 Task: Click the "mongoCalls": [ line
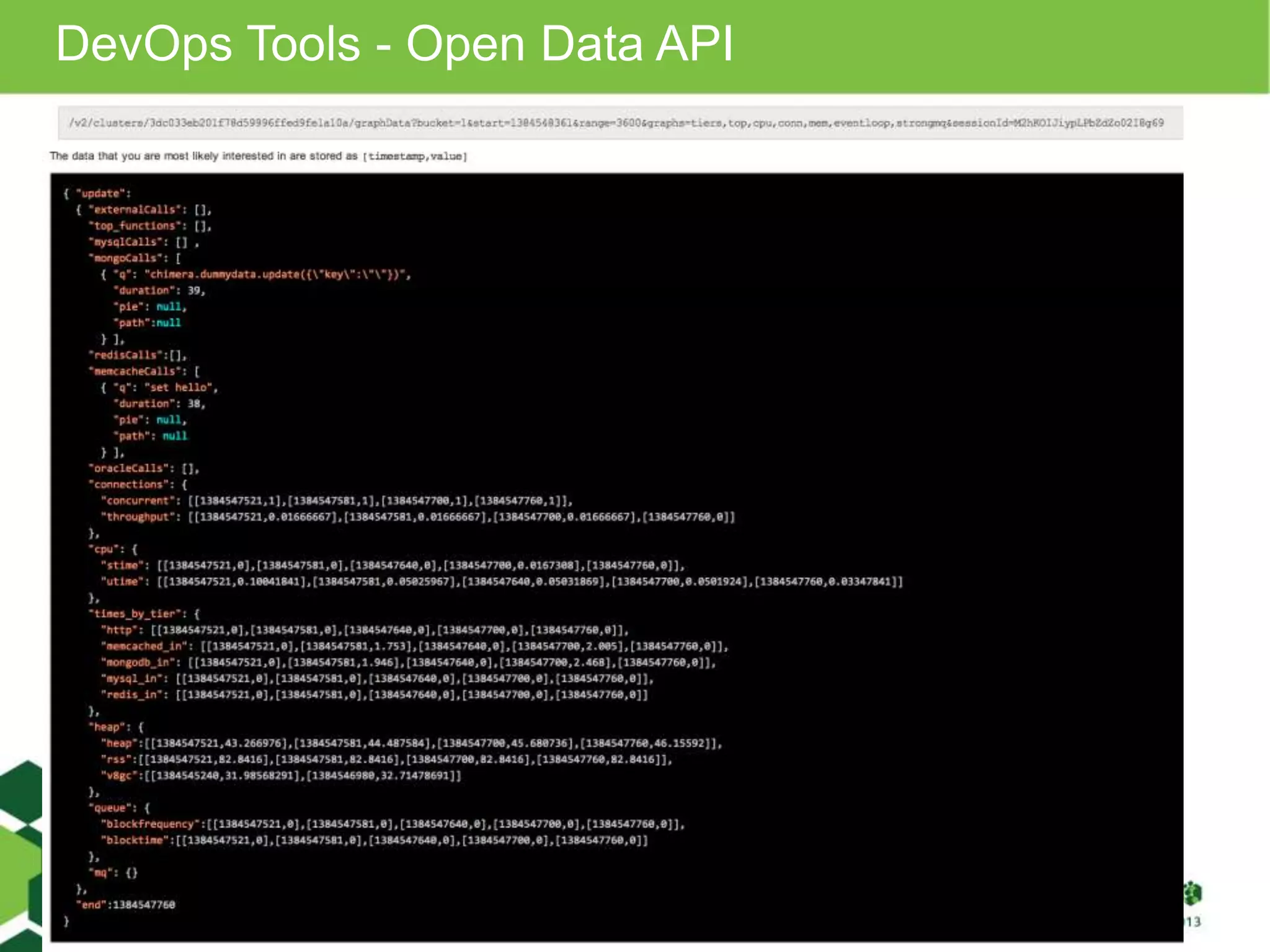tap(135, 258)
